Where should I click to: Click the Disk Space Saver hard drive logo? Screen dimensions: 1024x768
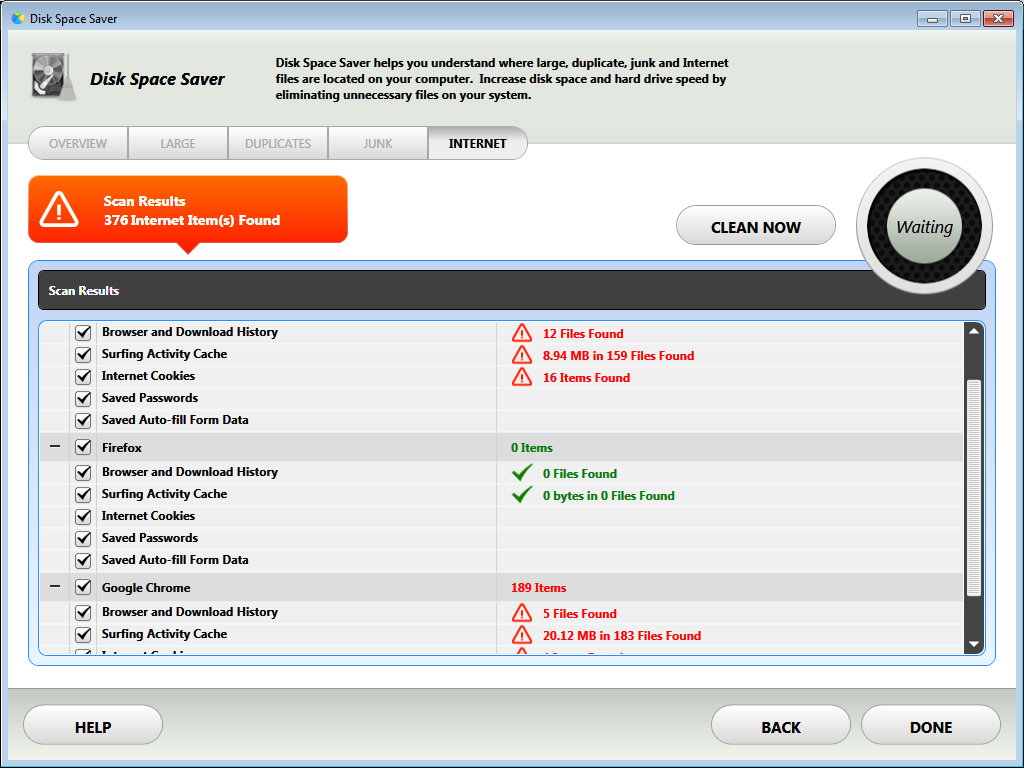[52, 78]
